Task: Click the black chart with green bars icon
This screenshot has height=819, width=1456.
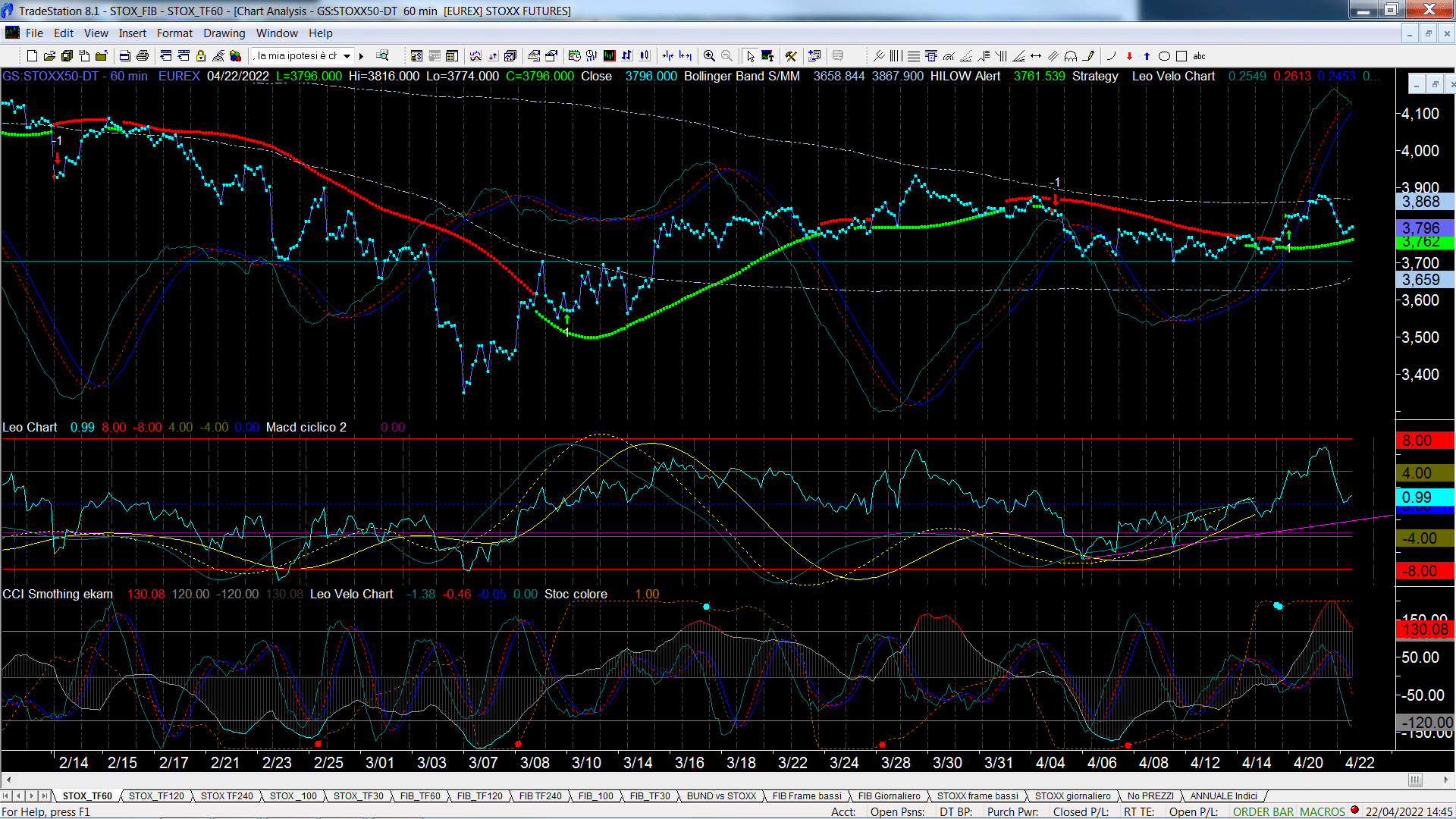Action: (x=609, y=55)
